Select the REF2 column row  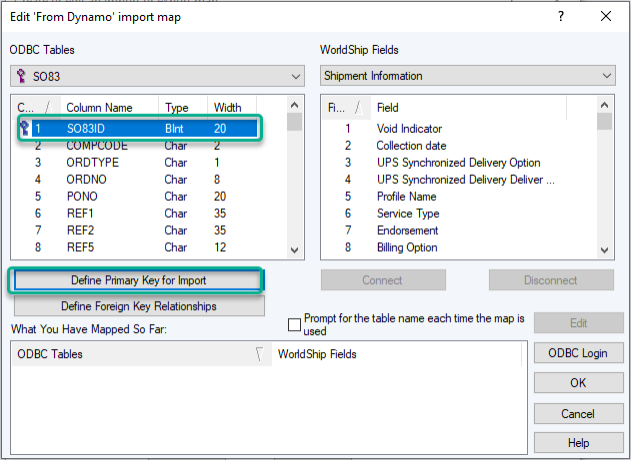coord(138,230)
